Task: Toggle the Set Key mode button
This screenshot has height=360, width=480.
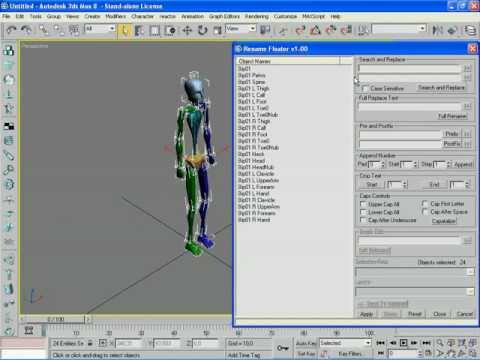Action: coord(306,353)
